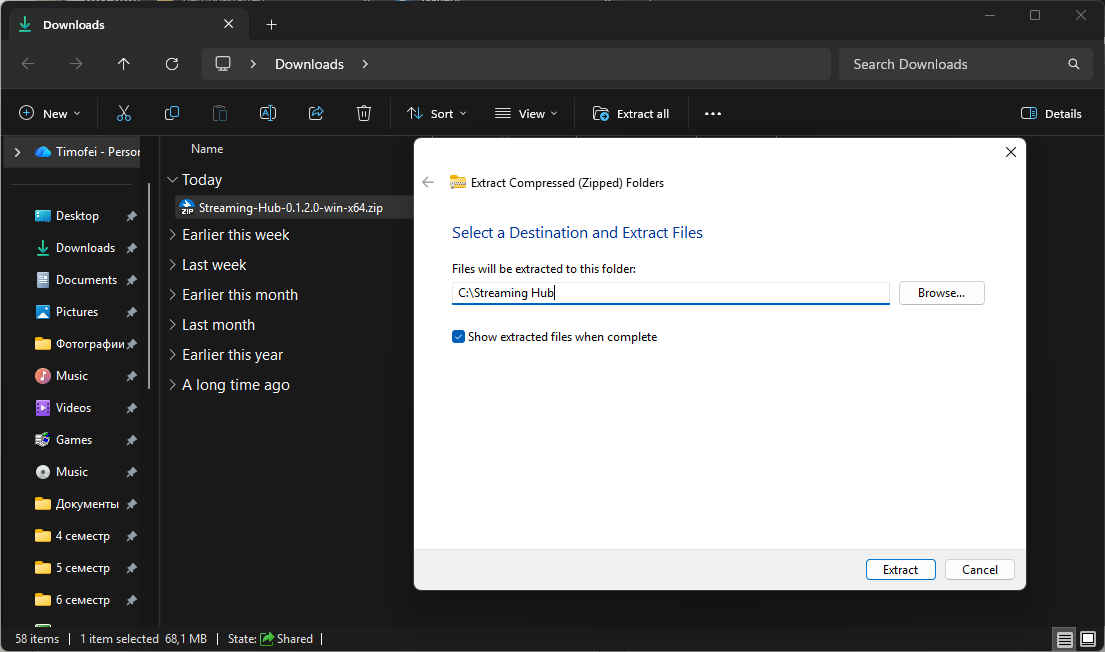Image resolution: width=1105 pixels, height=652 pixels.
Task: Click the wizard back arrow in Extract dialog
Action: tap(428, 183)
